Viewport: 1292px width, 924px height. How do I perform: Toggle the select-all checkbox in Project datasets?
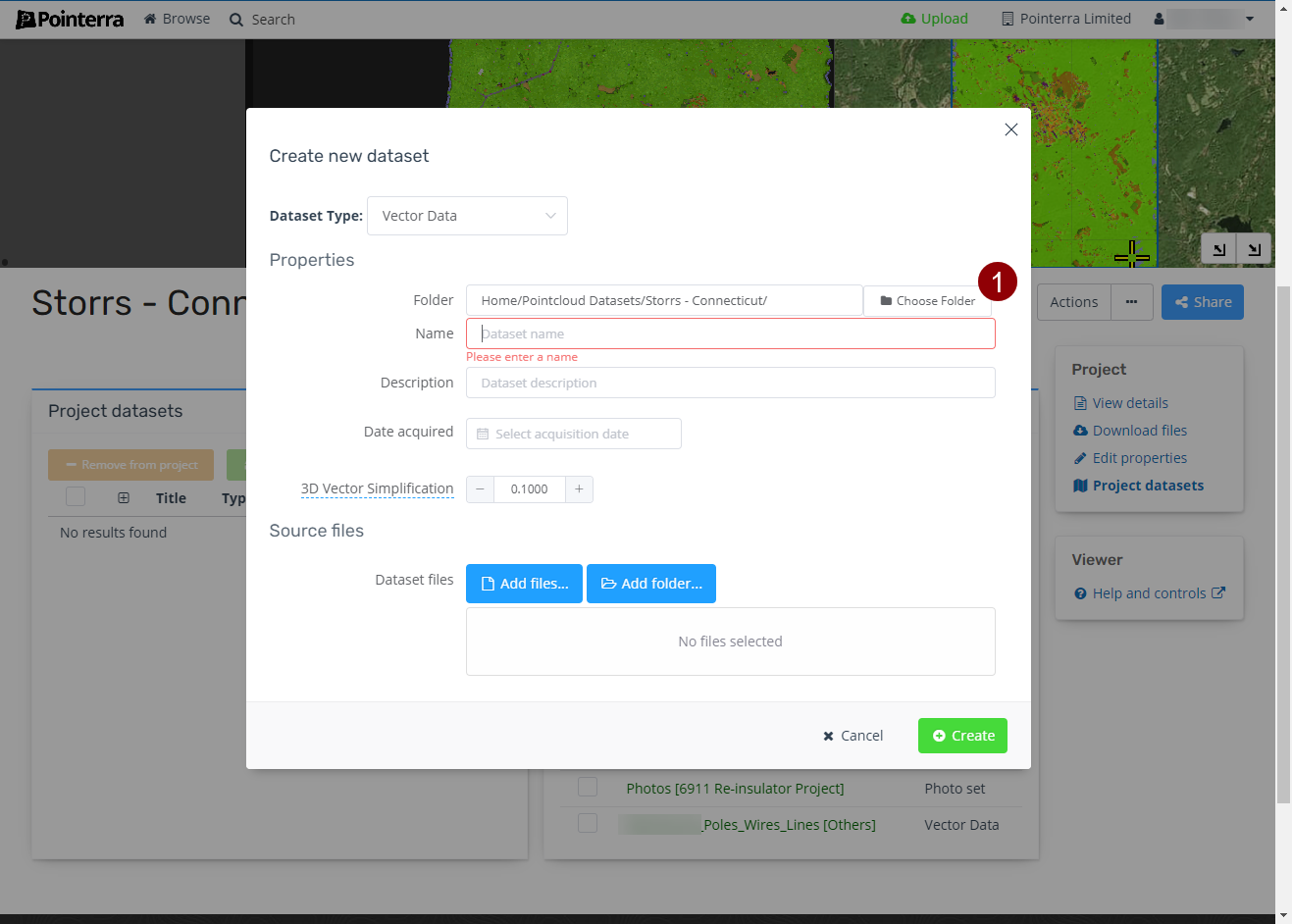pyautogui.click(x=76, y=497)
